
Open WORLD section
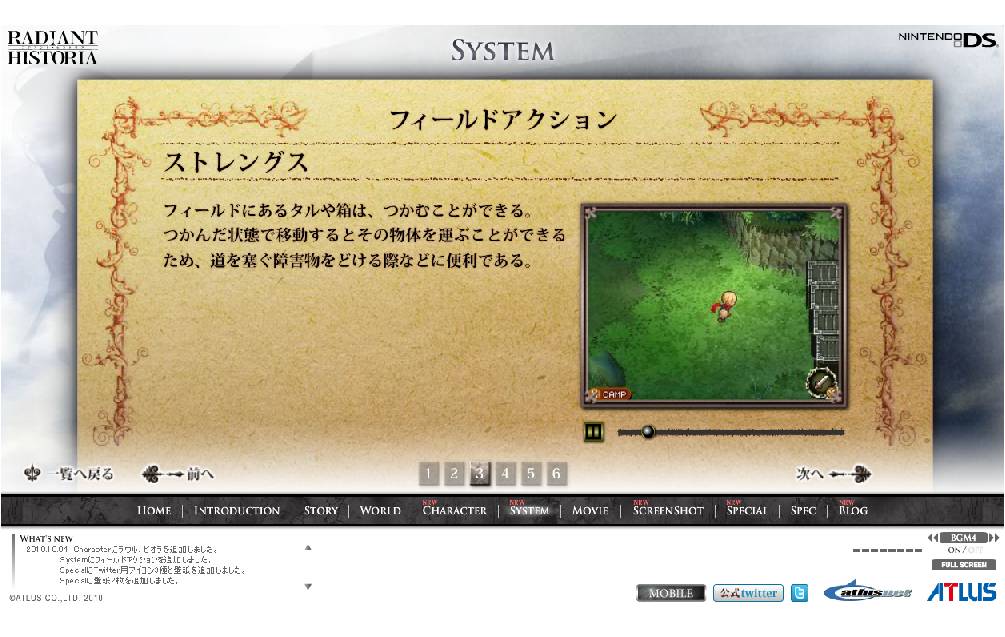coord(380,511)
